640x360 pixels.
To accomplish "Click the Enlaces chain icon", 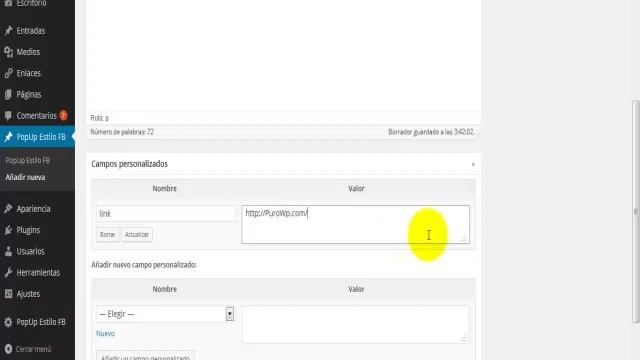I will [8, 73].
